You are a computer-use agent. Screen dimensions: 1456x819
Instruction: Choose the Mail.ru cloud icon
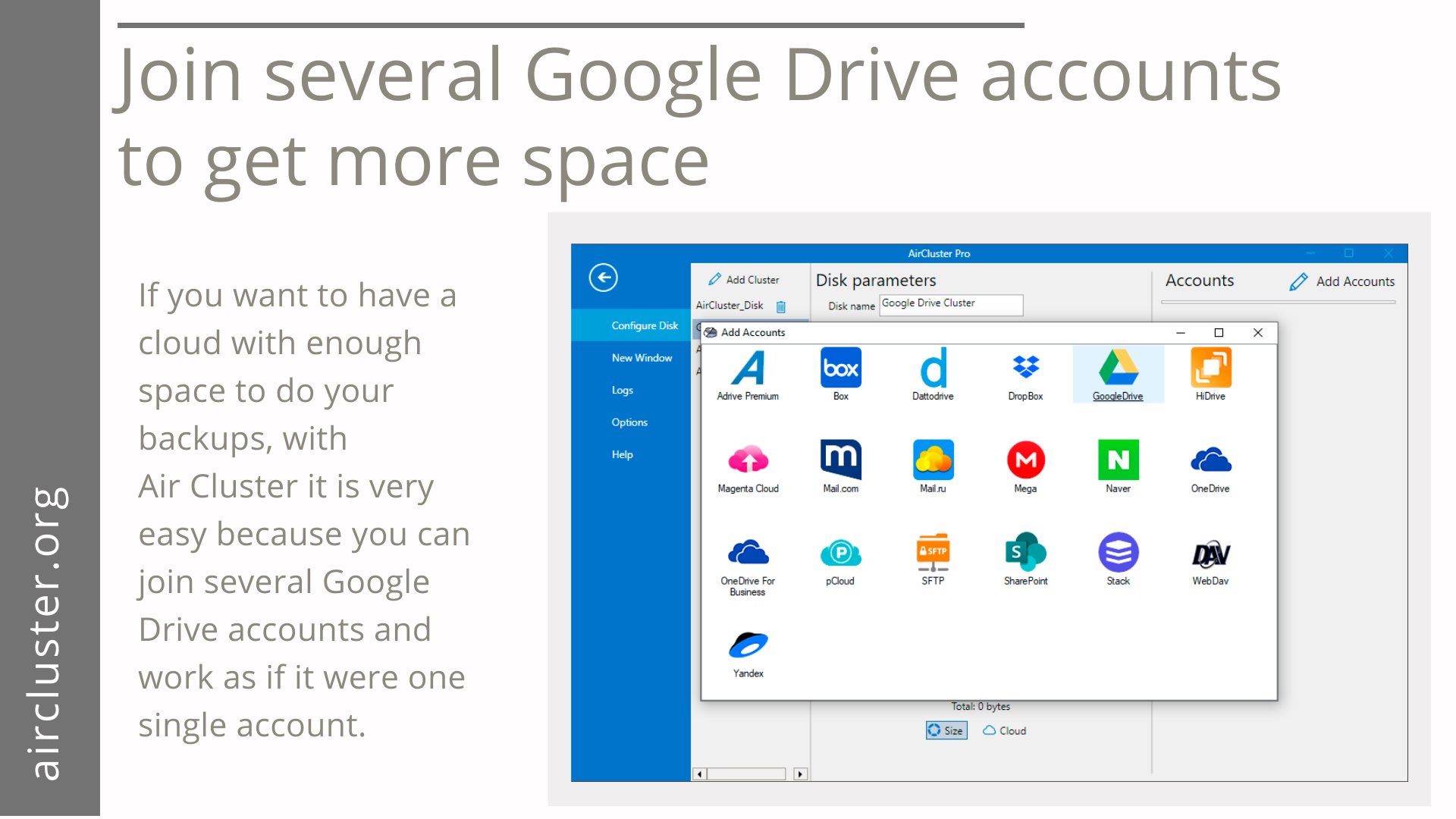tap(933, 467)
